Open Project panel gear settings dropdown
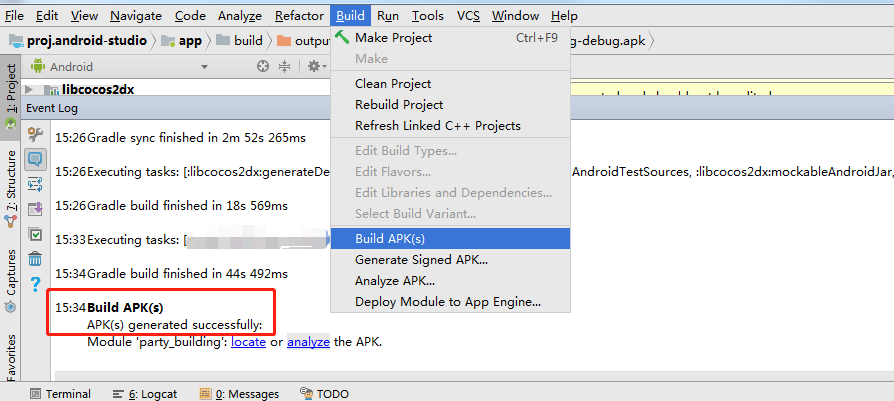 tap(316, 66)
